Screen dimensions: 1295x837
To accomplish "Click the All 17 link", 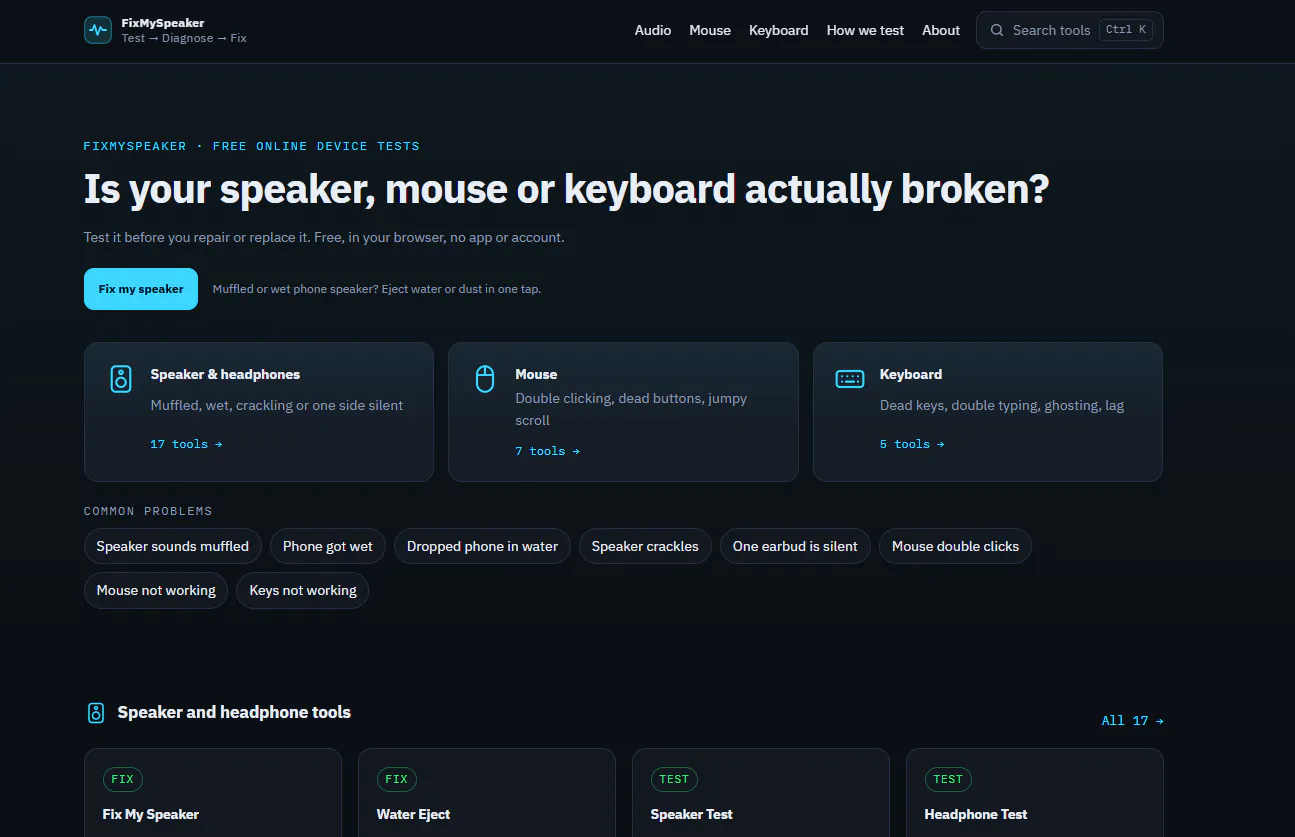I will click(x=1132, y=720).
